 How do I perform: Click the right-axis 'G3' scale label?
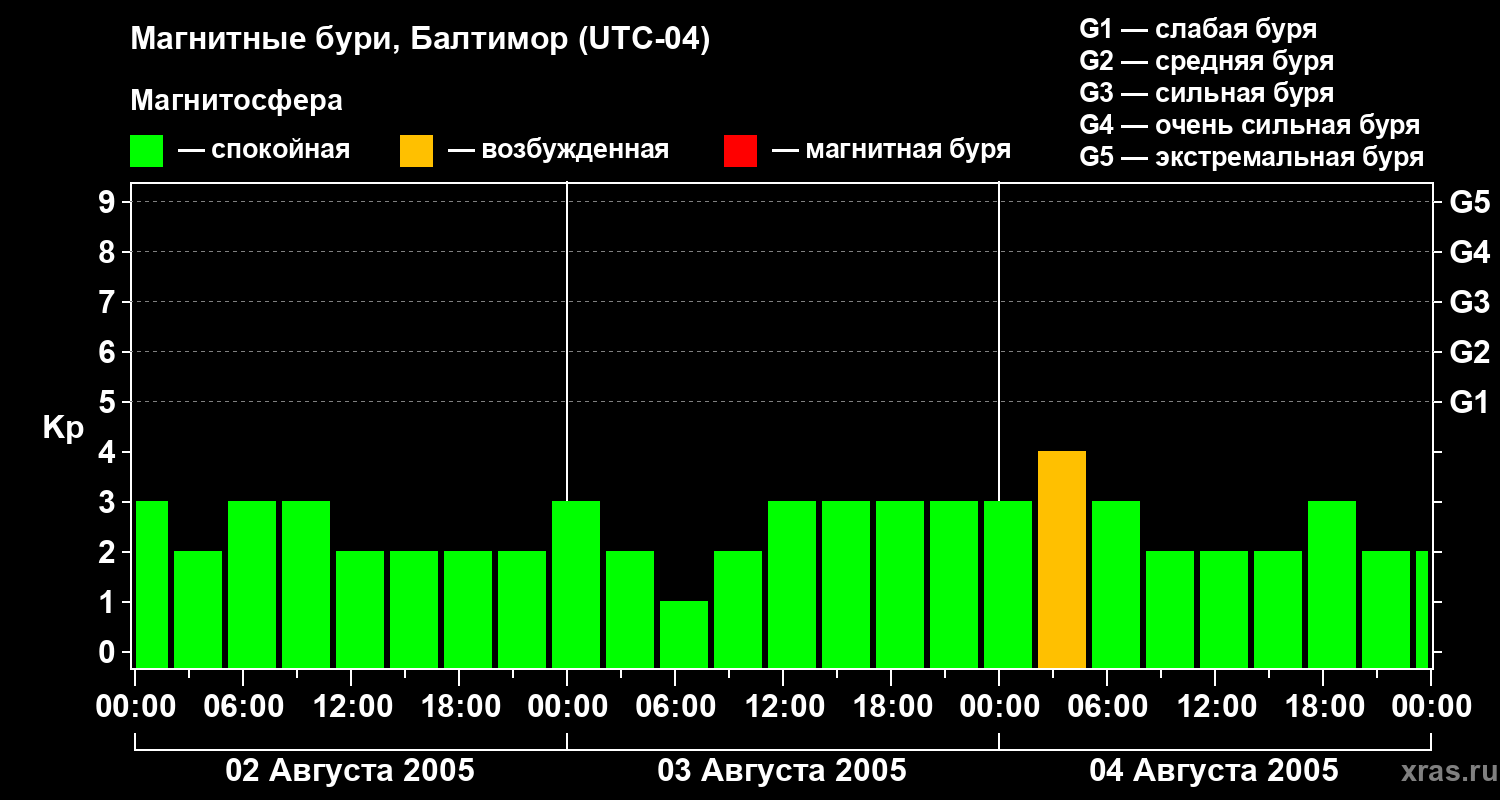pos(1469,302)
